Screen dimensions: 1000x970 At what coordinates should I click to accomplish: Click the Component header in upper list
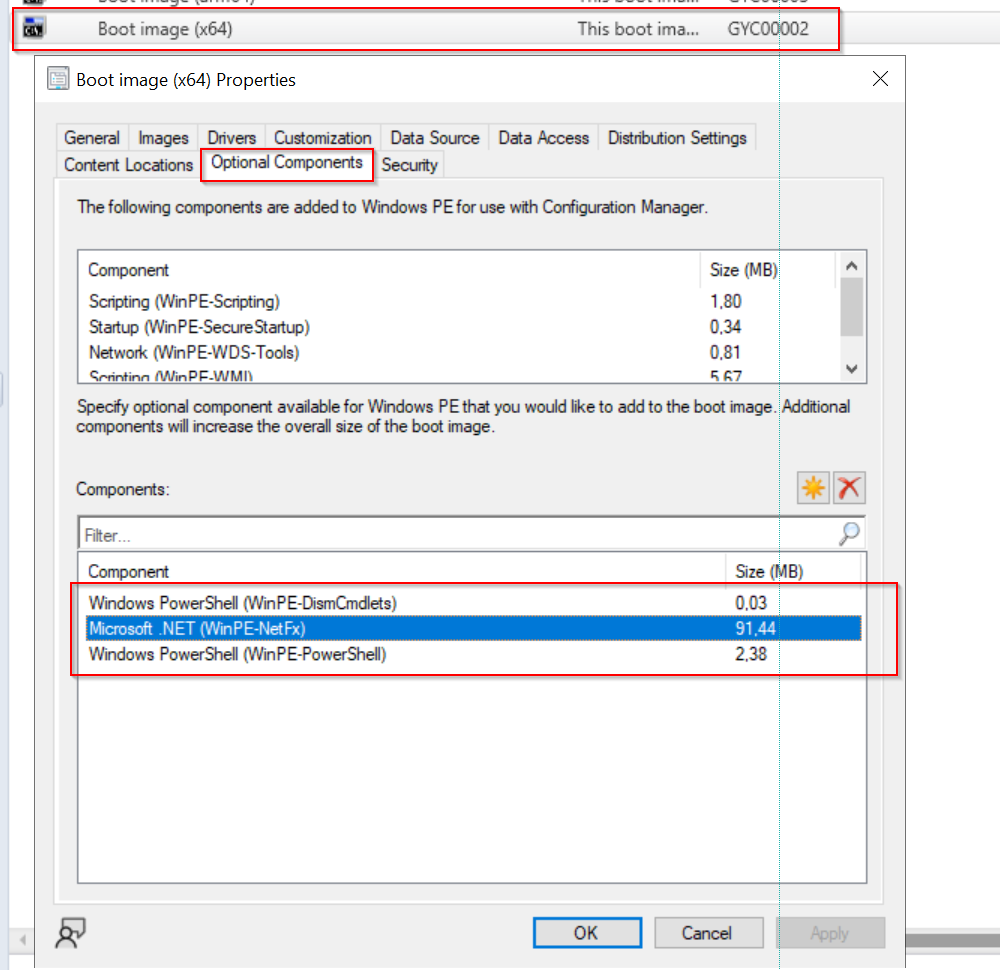(389, 270)
